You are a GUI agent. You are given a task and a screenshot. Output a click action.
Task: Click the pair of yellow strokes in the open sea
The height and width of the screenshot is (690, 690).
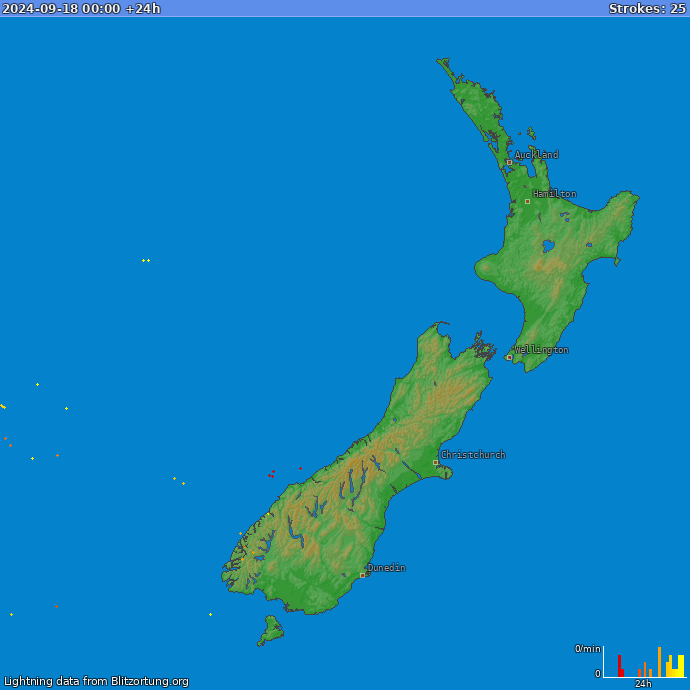point(146,261)
